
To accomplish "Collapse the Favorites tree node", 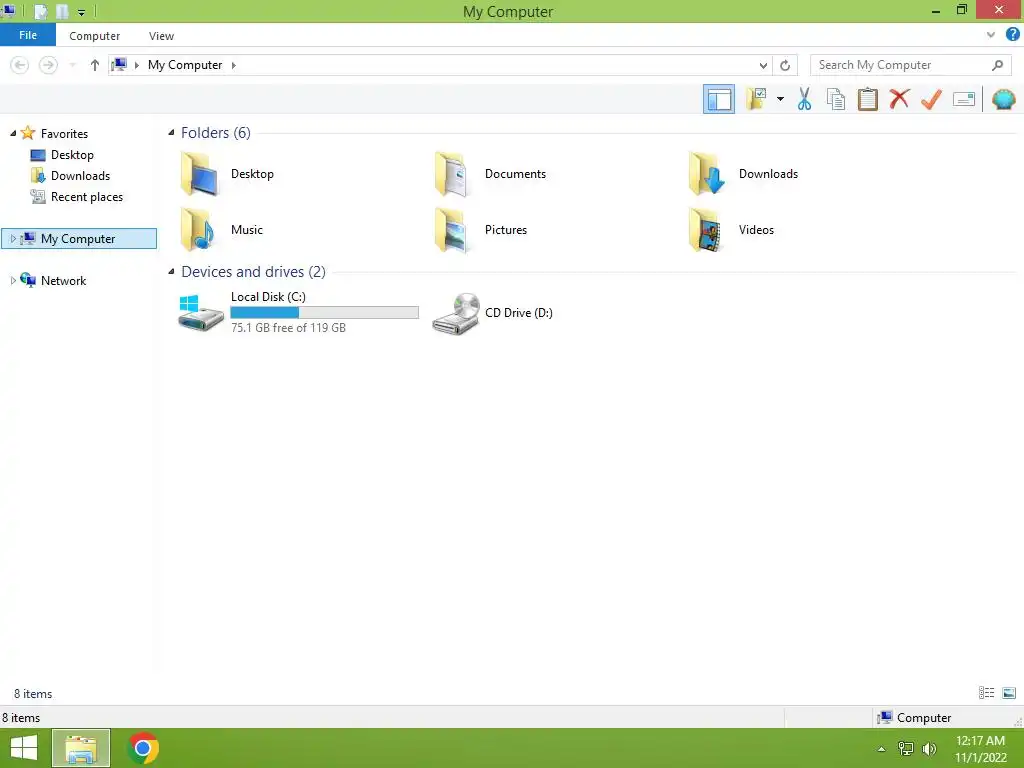I will click(x=13, y=133).
